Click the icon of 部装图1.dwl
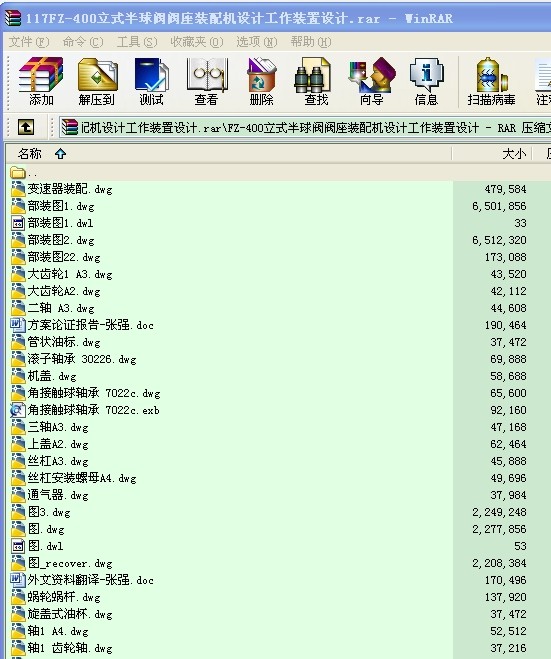Viewport: 551px width, 659px height. (x=18, y=223)
